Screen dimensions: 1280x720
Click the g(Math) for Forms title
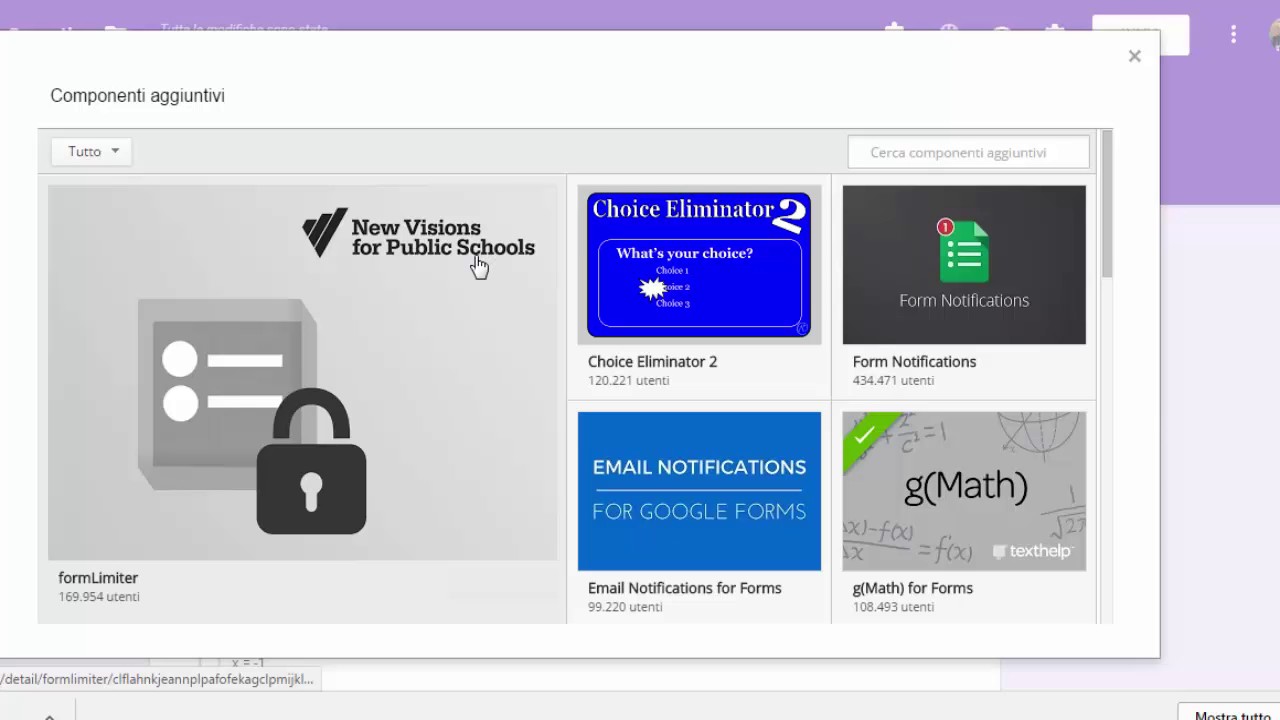[913, 588]
